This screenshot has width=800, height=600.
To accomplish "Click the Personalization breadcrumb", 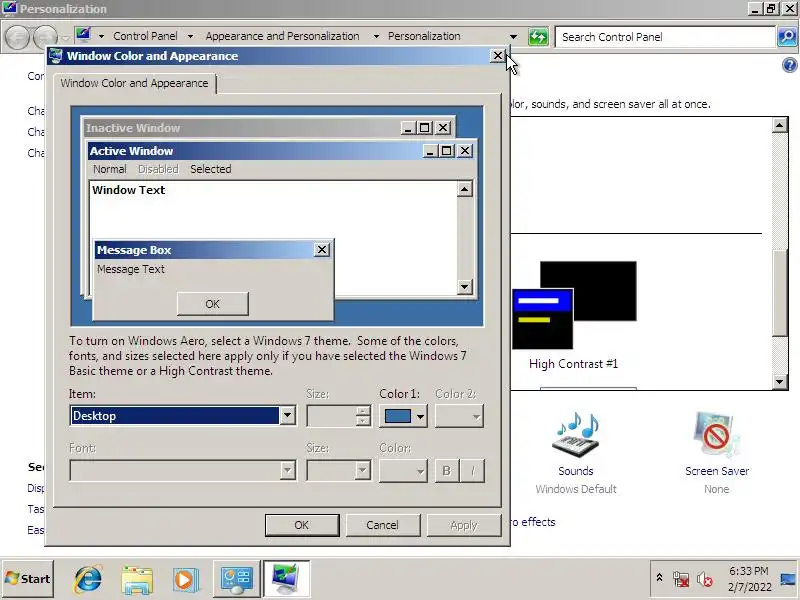I will click(424, 36).
